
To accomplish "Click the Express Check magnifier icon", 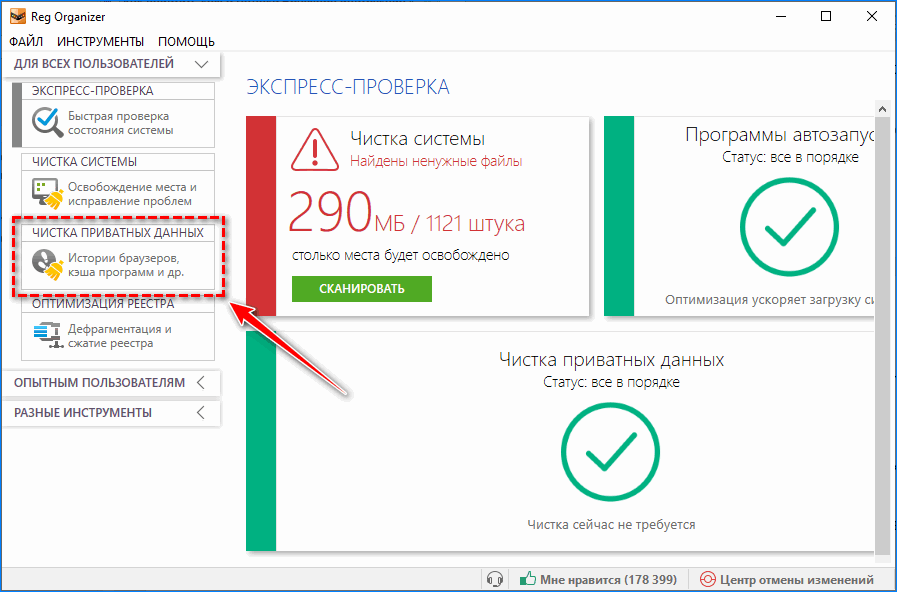I will pyautogui.click(x=46, y=122).
